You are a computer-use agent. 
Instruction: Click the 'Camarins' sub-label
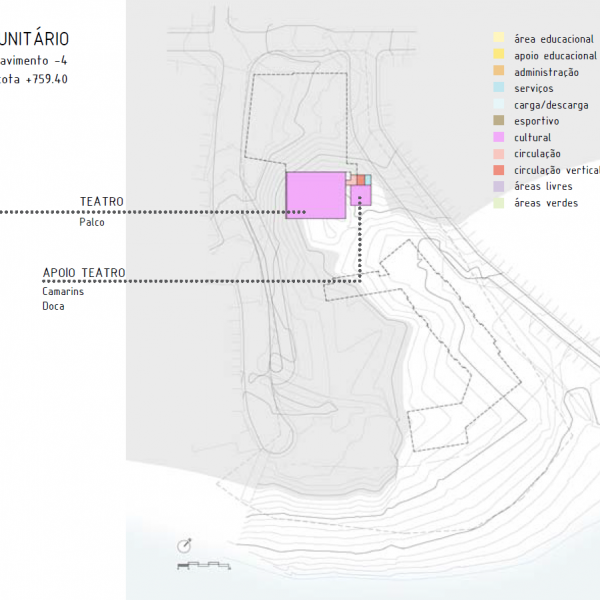(63, 291)
